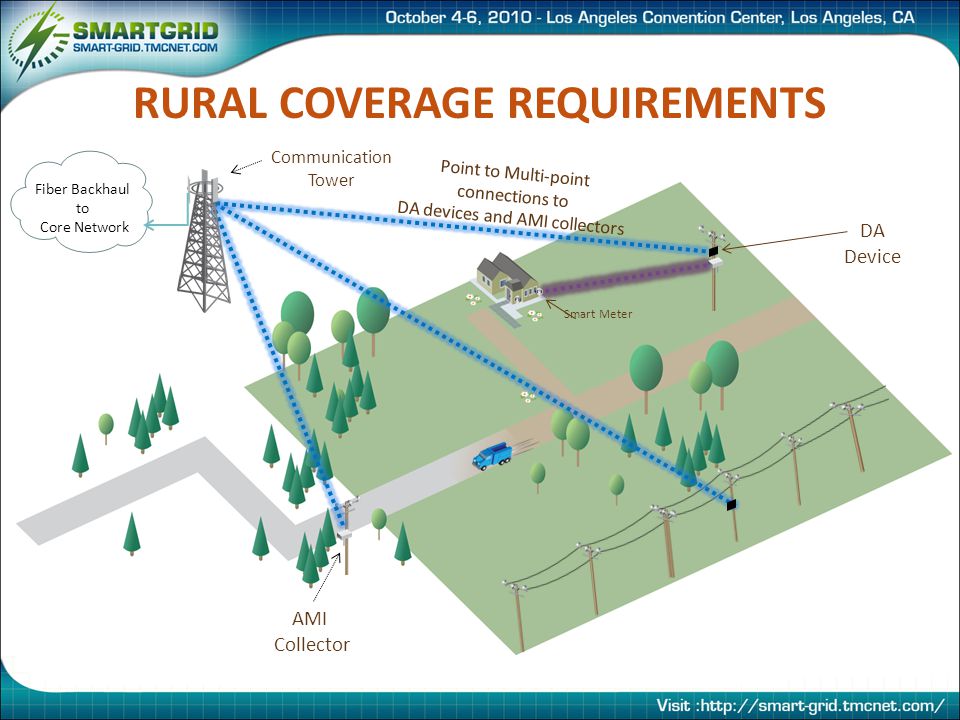Open the smart-grid.tmcnet.com link in the footer

click(822, 705)
